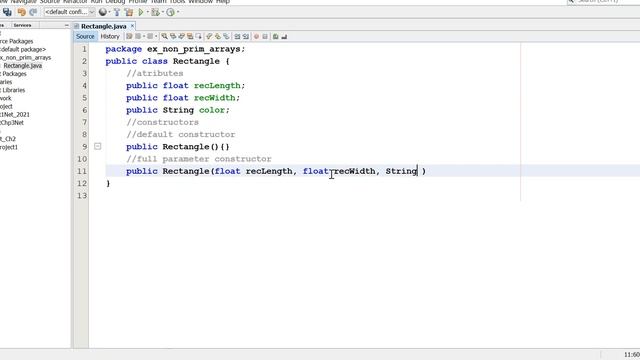Select the Test Libraries tree node
This screenshot has height=360, width=640.
coord(13,90)
